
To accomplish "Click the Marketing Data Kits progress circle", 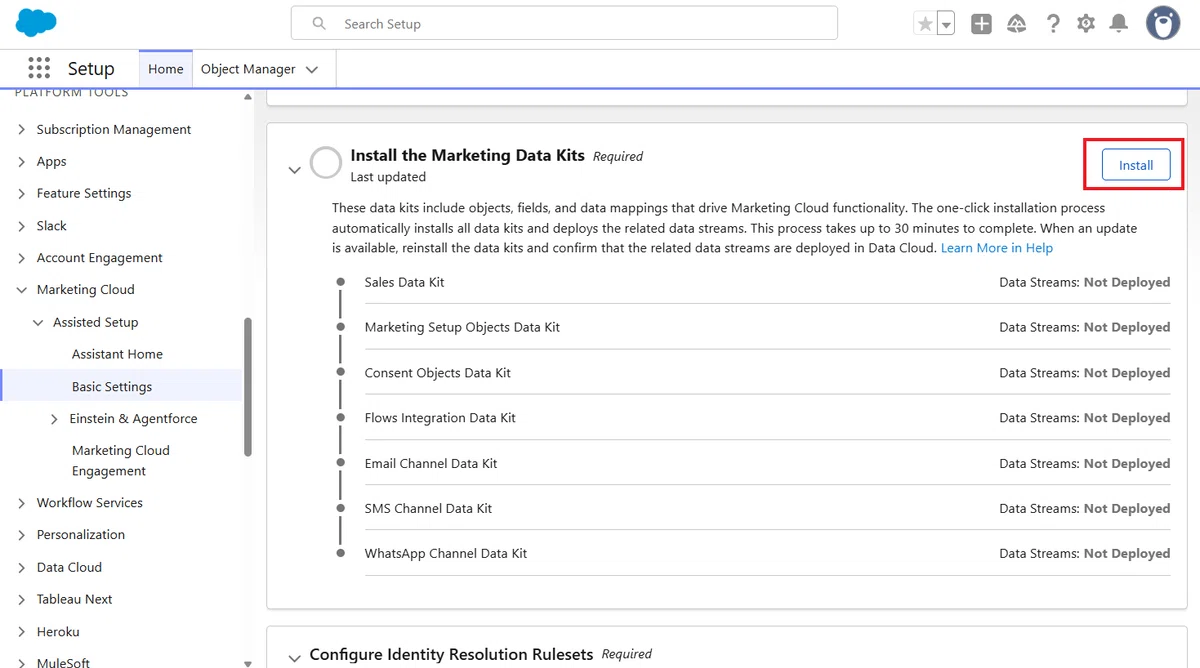I will point(326,163).
